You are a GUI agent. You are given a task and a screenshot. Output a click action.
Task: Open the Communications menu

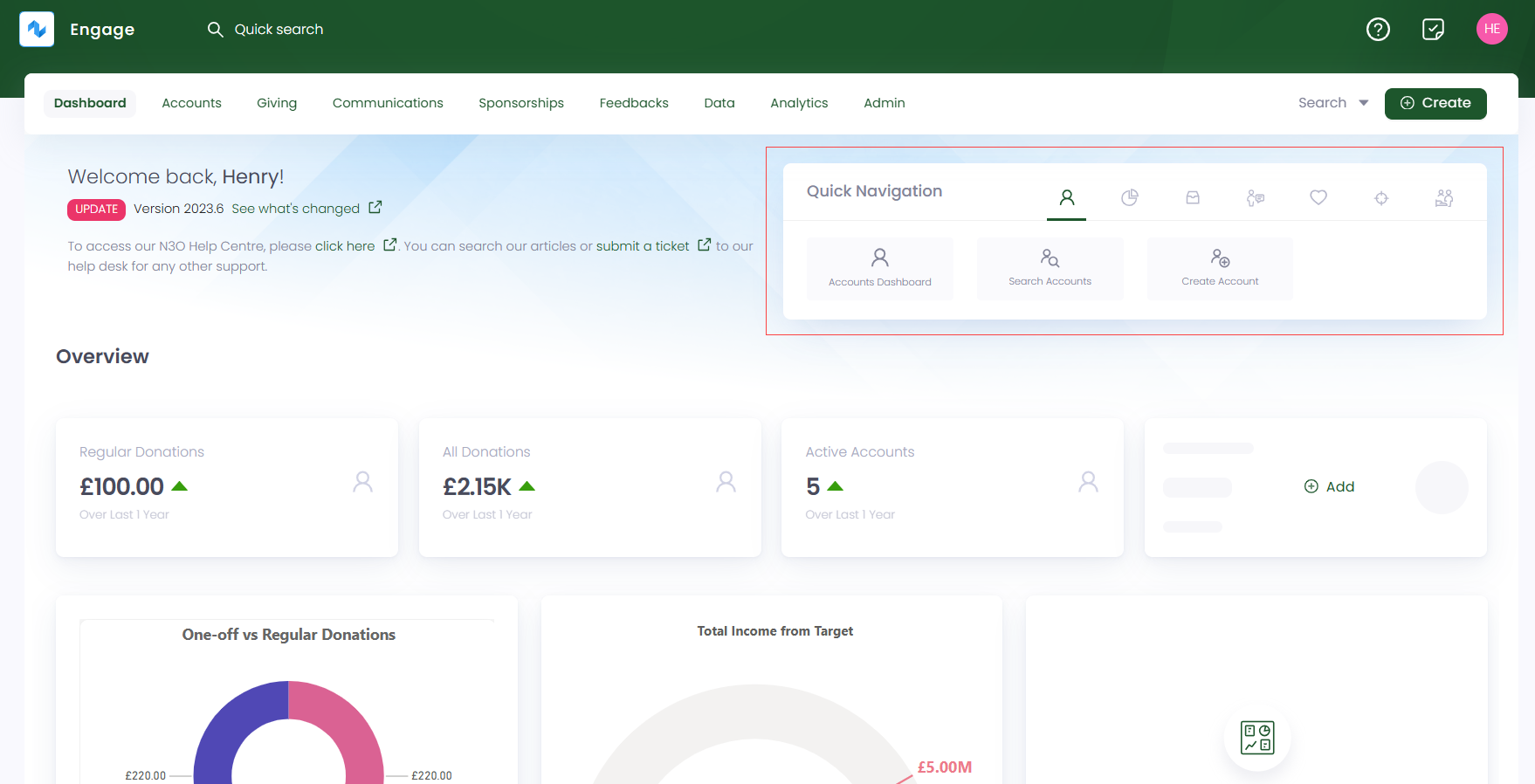pos(388,103)
